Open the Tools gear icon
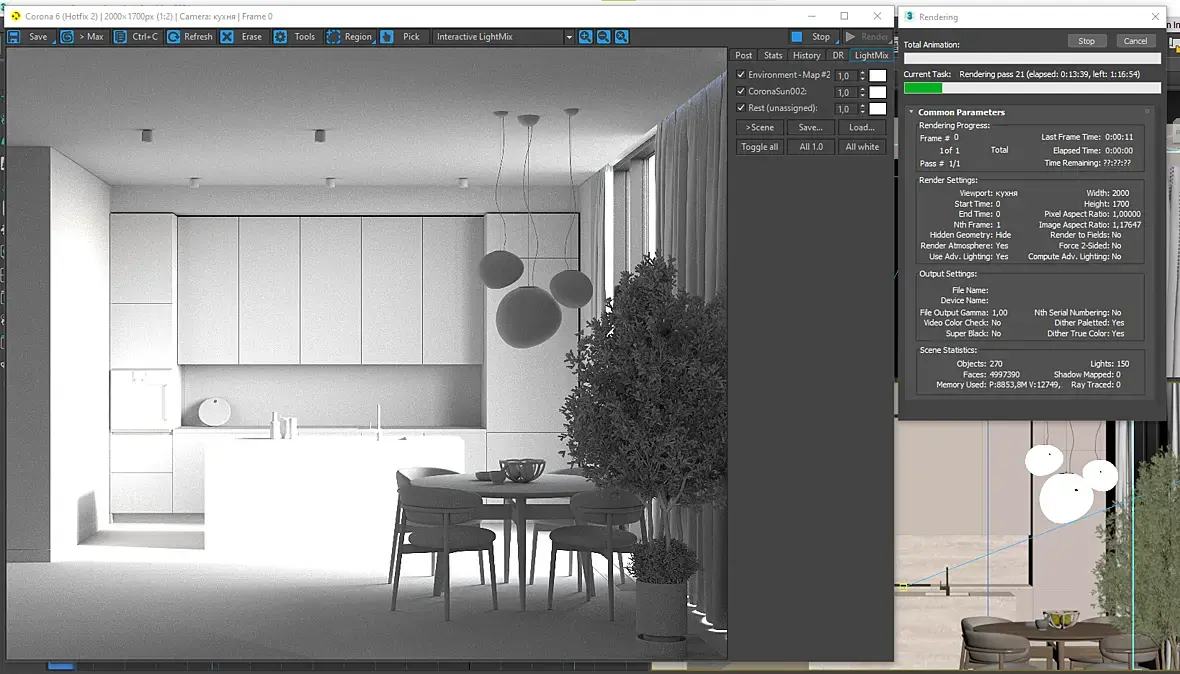This screenshot has width=1180, height=674. 280,37
